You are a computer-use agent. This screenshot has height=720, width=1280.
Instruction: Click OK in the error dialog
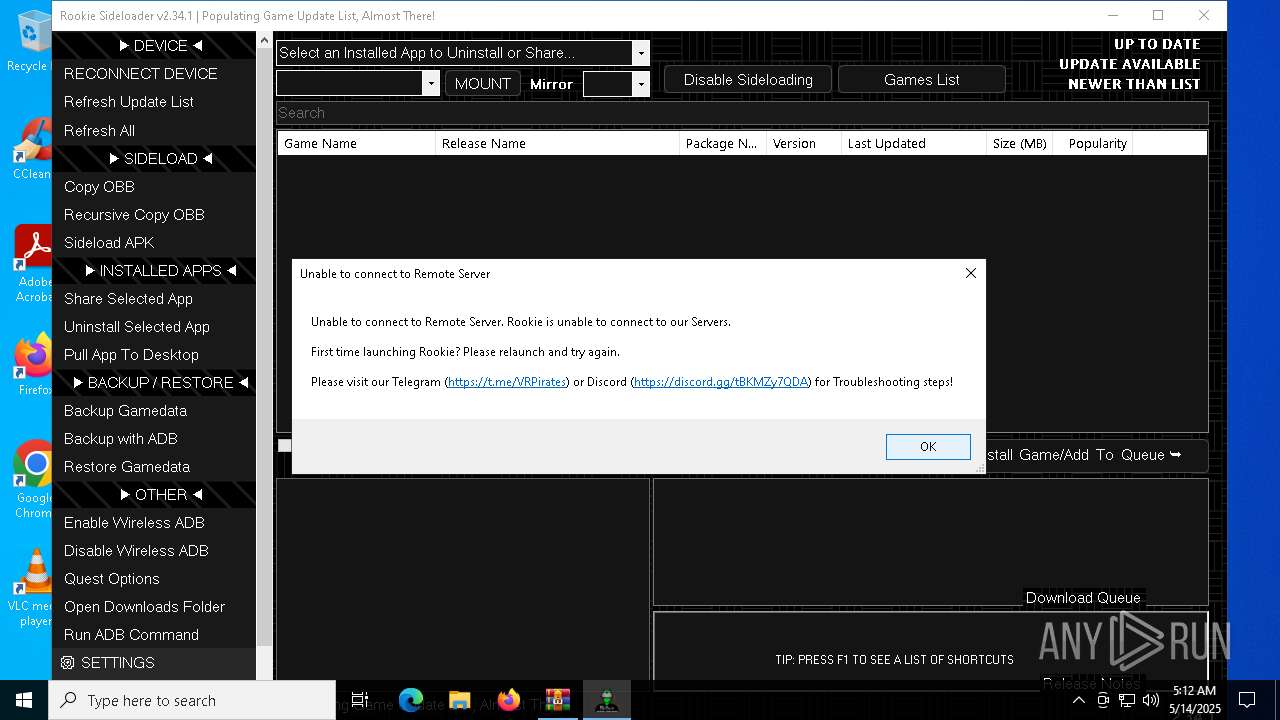click(x=928, y=447)
